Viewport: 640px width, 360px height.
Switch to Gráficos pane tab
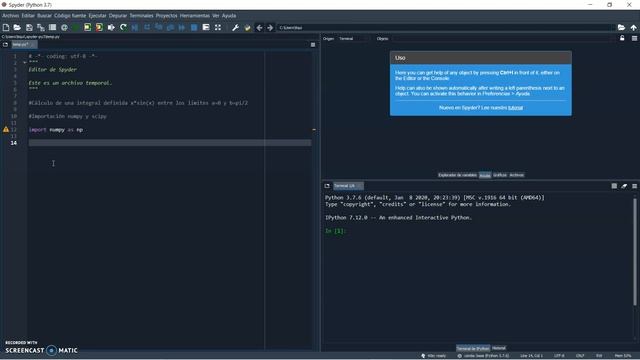(x=500, y=175)
